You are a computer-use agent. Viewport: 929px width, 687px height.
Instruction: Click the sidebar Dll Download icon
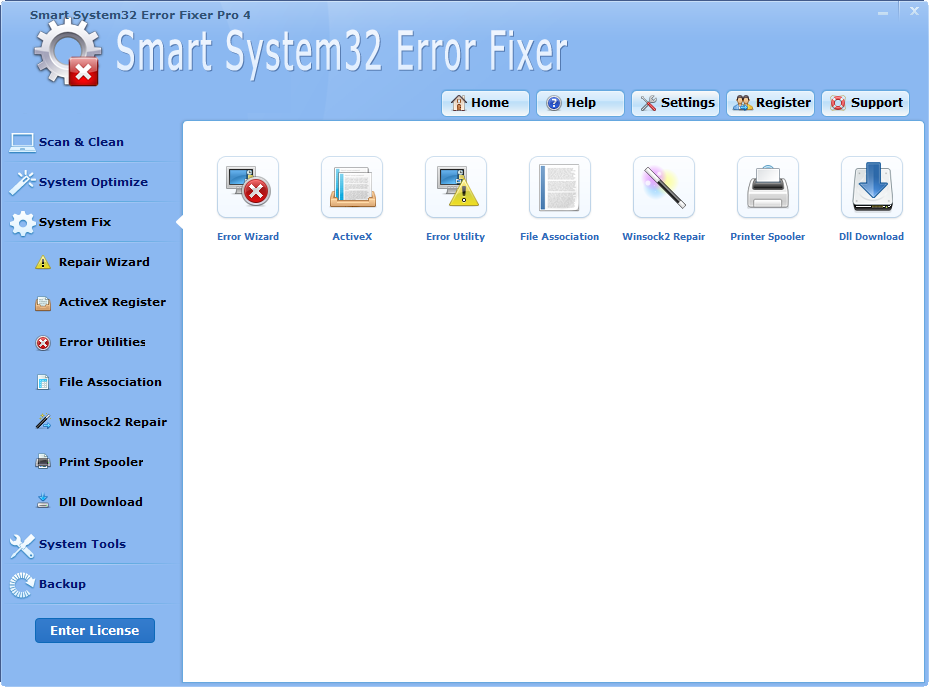point(43,502)
